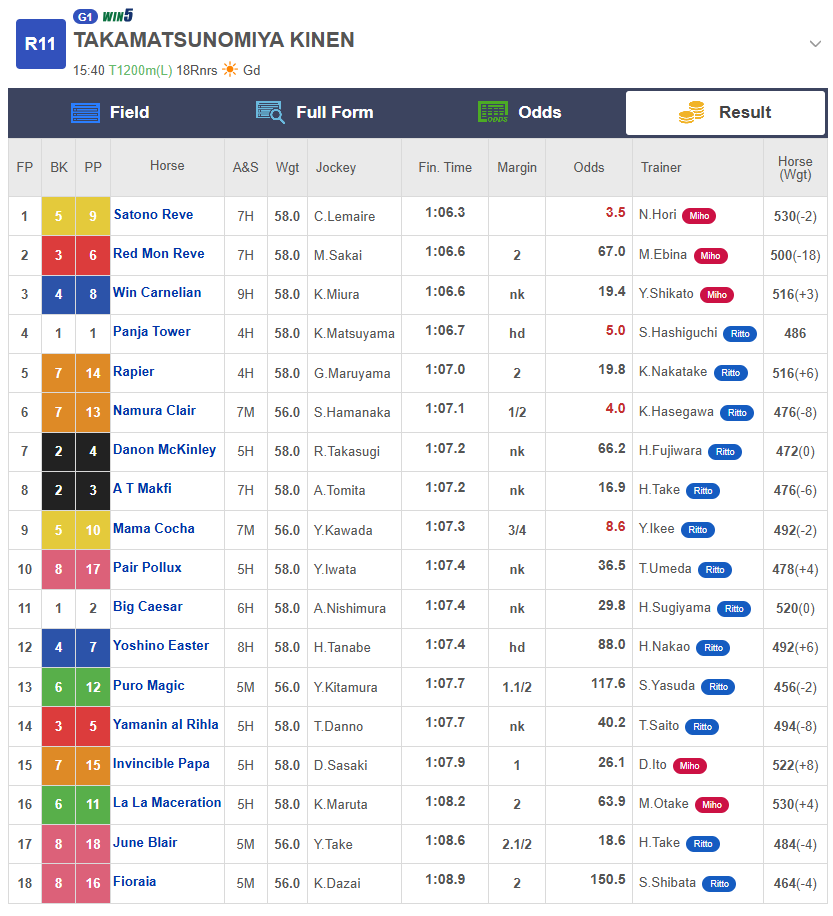The width and height of the screenshot is (833, 916).
Task: Click Ritto badge beside T.Umeda
Action: click(x=715, y=570)
